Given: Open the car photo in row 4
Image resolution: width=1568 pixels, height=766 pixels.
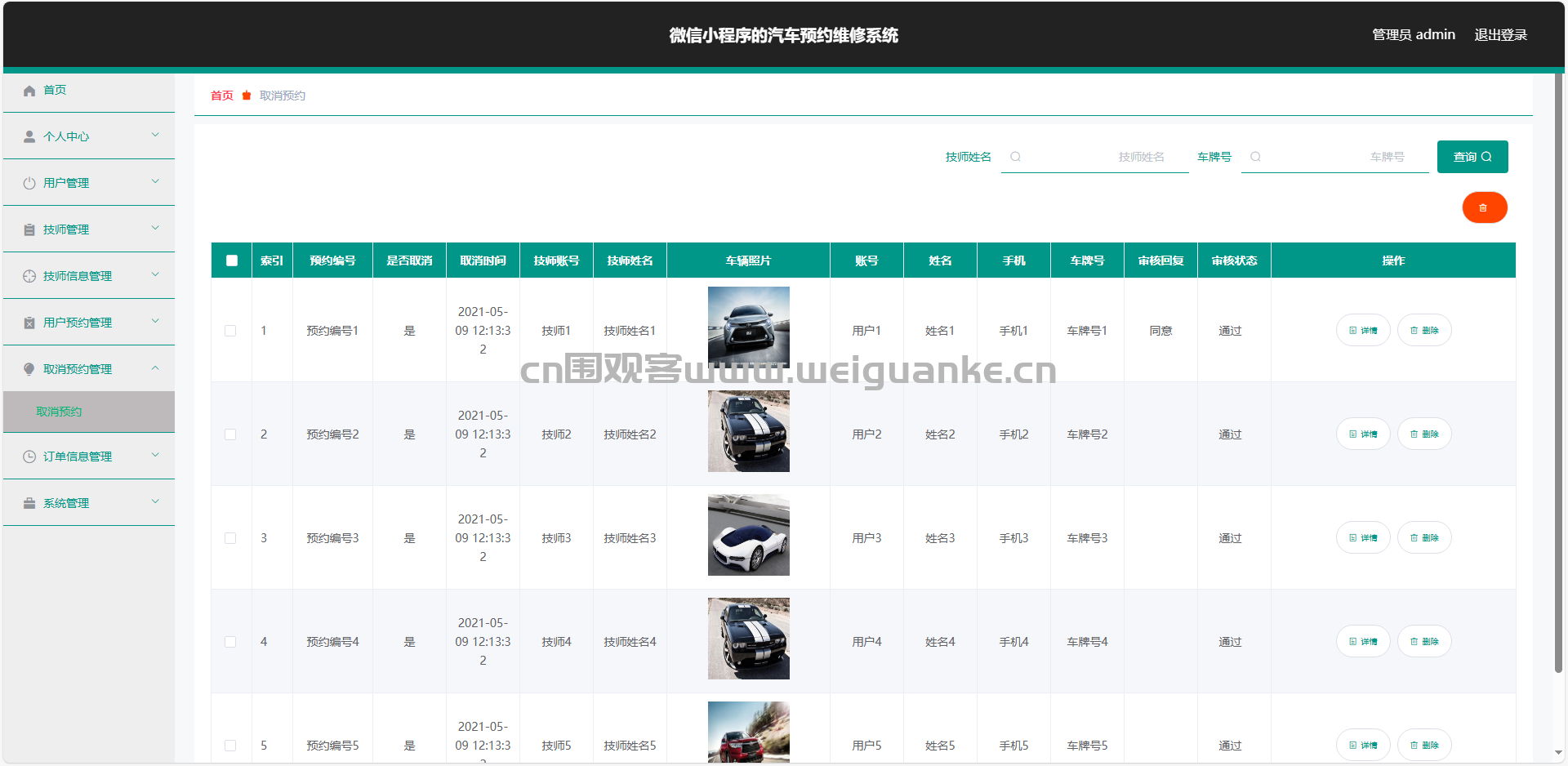Looking at the screenshot, I should point(749,639).
